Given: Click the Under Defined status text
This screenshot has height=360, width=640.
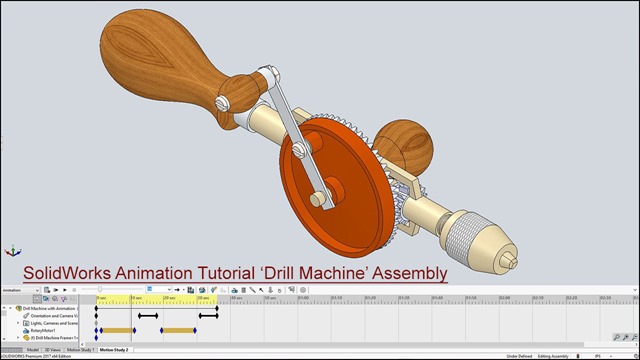Looking at the screenshot, I should point(519,356).
